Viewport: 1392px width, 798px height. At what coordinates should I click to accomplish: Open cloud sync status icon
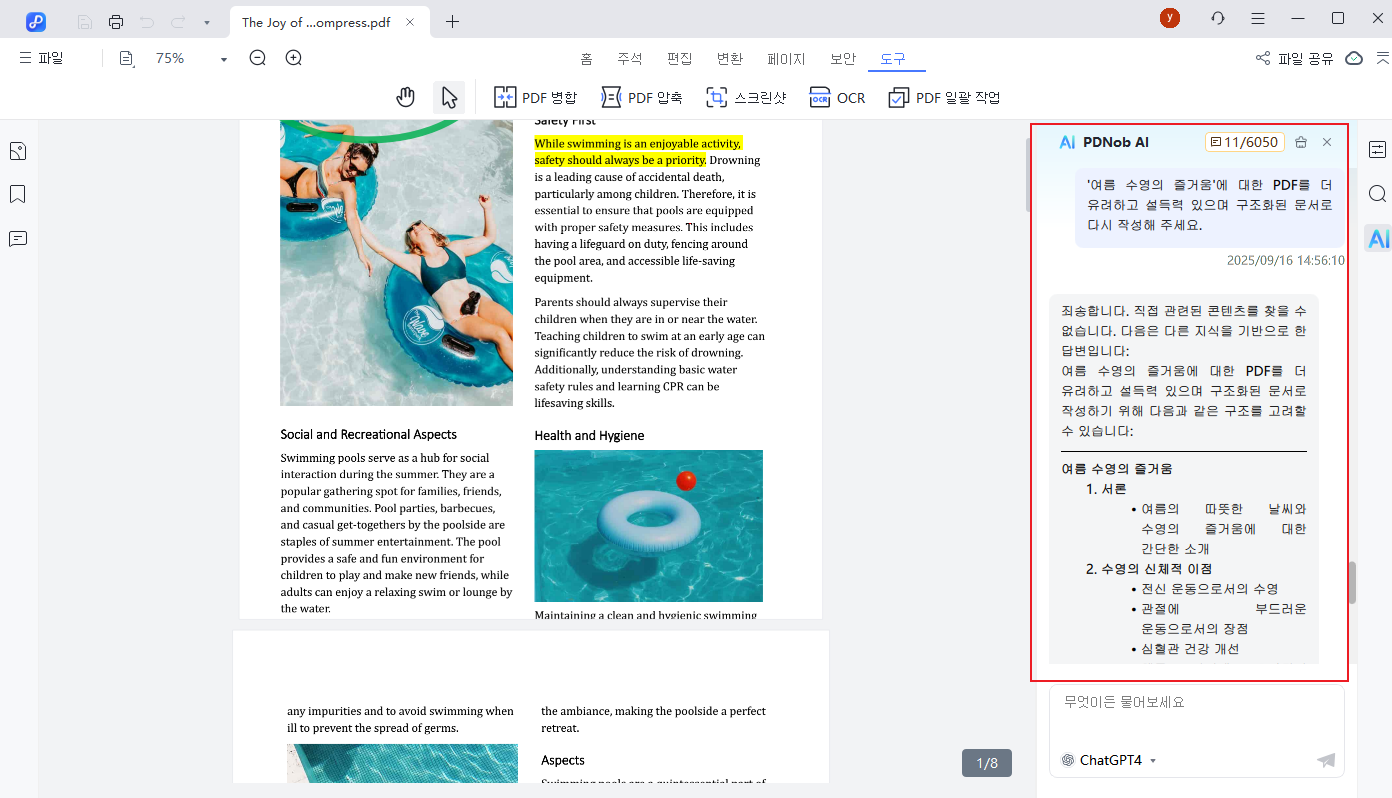coord(1354,58)
